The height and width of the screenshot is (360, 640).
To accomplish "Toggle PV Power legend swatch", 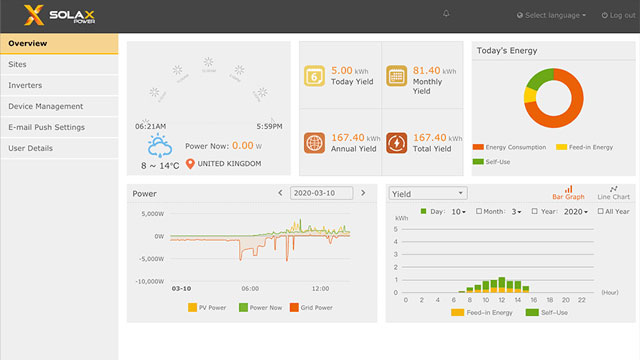I will coord(192,307).
